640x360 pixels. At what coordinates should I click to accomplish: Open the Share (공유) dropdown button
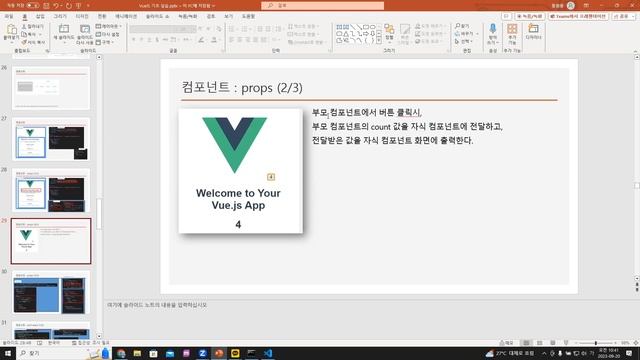tap(624, 16)
